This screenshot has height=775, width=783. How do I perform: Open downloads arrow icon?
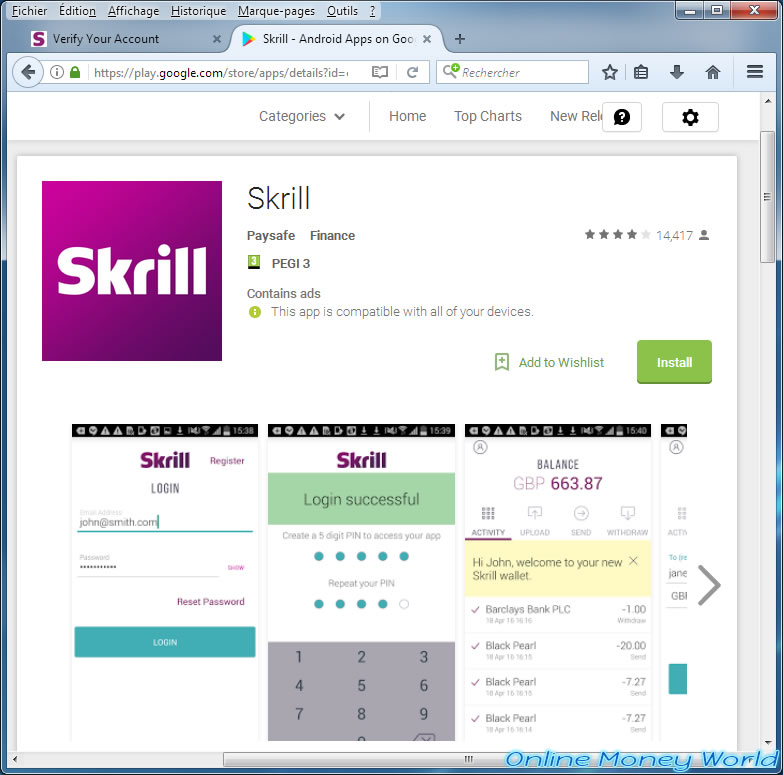(x=676, y=72)
